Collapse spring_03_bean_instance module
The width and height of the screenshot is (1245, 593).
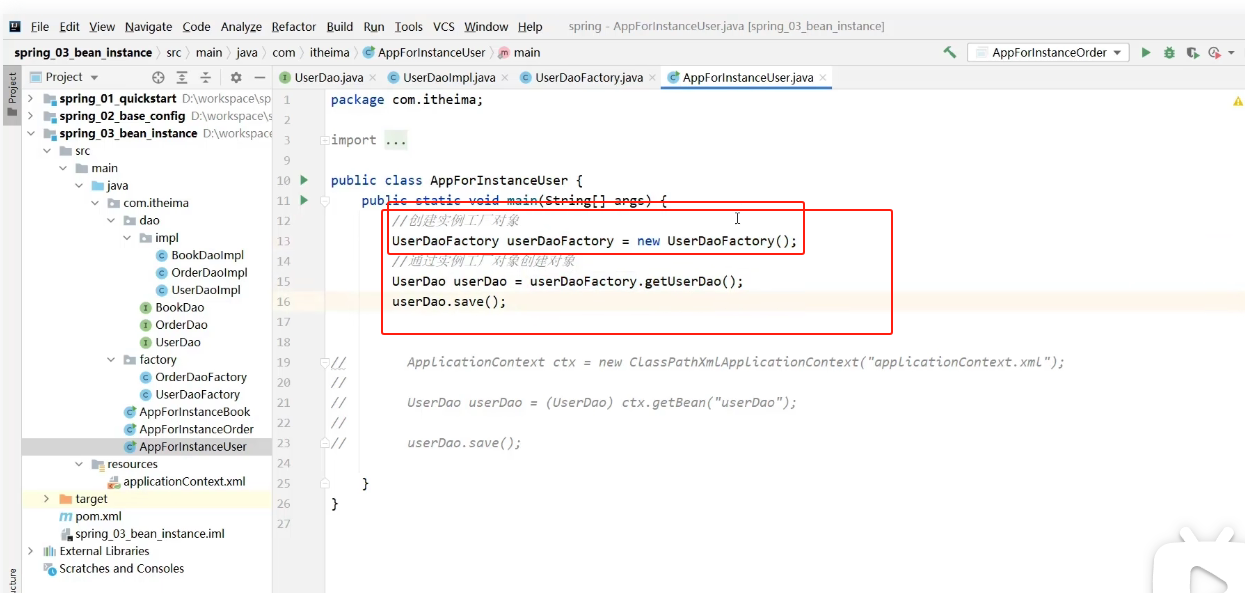[31, 133]
